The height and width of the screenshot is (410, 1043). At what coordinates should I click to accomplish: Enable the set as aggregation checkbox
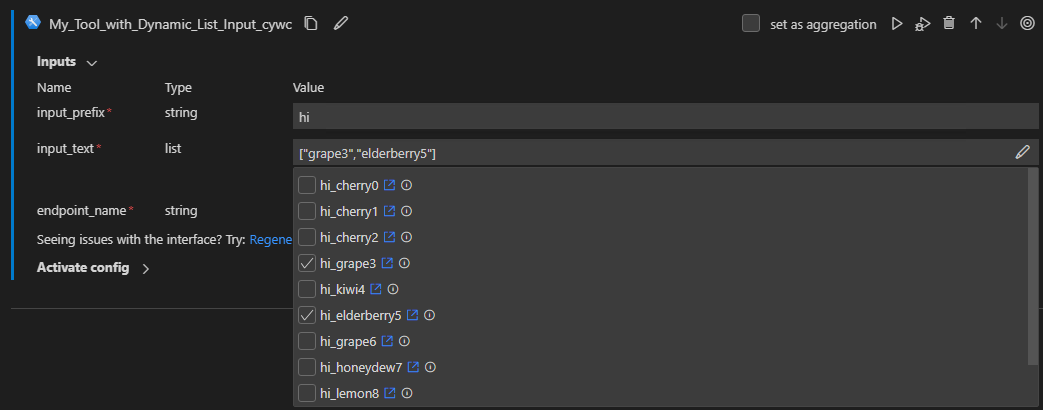pyautogui.click(x=751, y=24)
